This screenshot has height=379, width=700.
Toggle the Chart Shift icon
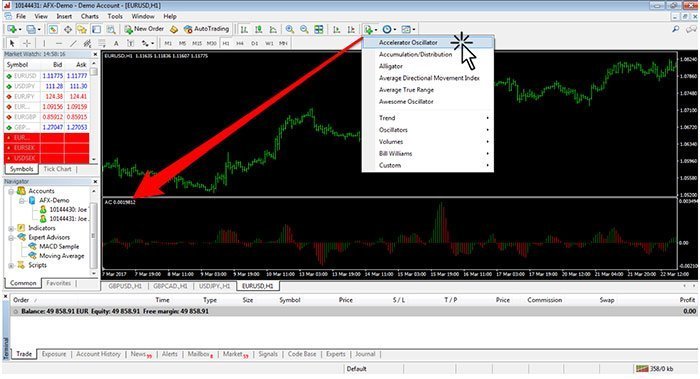(351, 29)
